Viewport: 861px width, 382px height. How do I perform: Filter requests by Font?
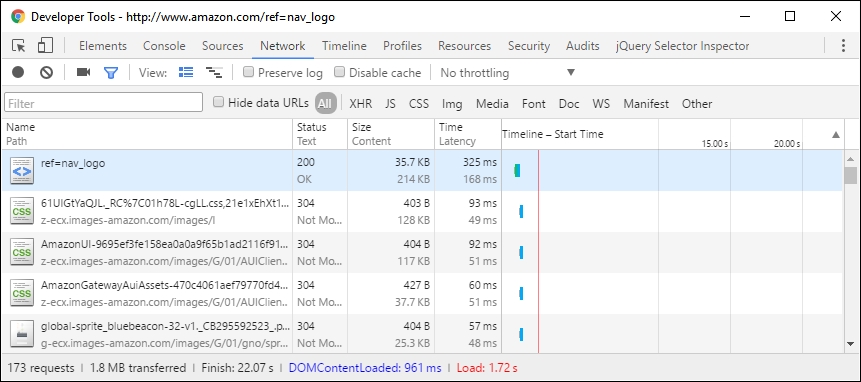(534, 104)
